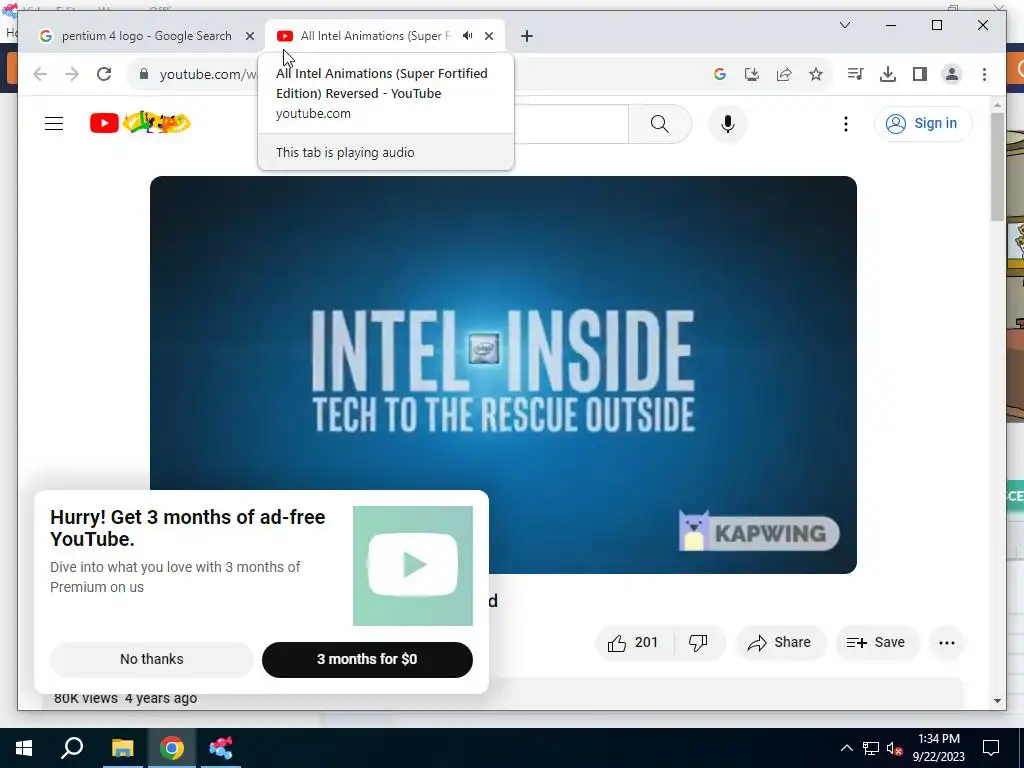The height and width of the screenshot is (768, 1024).
Task: Close the pentium 4 logo tab
Action: (249, 36)
